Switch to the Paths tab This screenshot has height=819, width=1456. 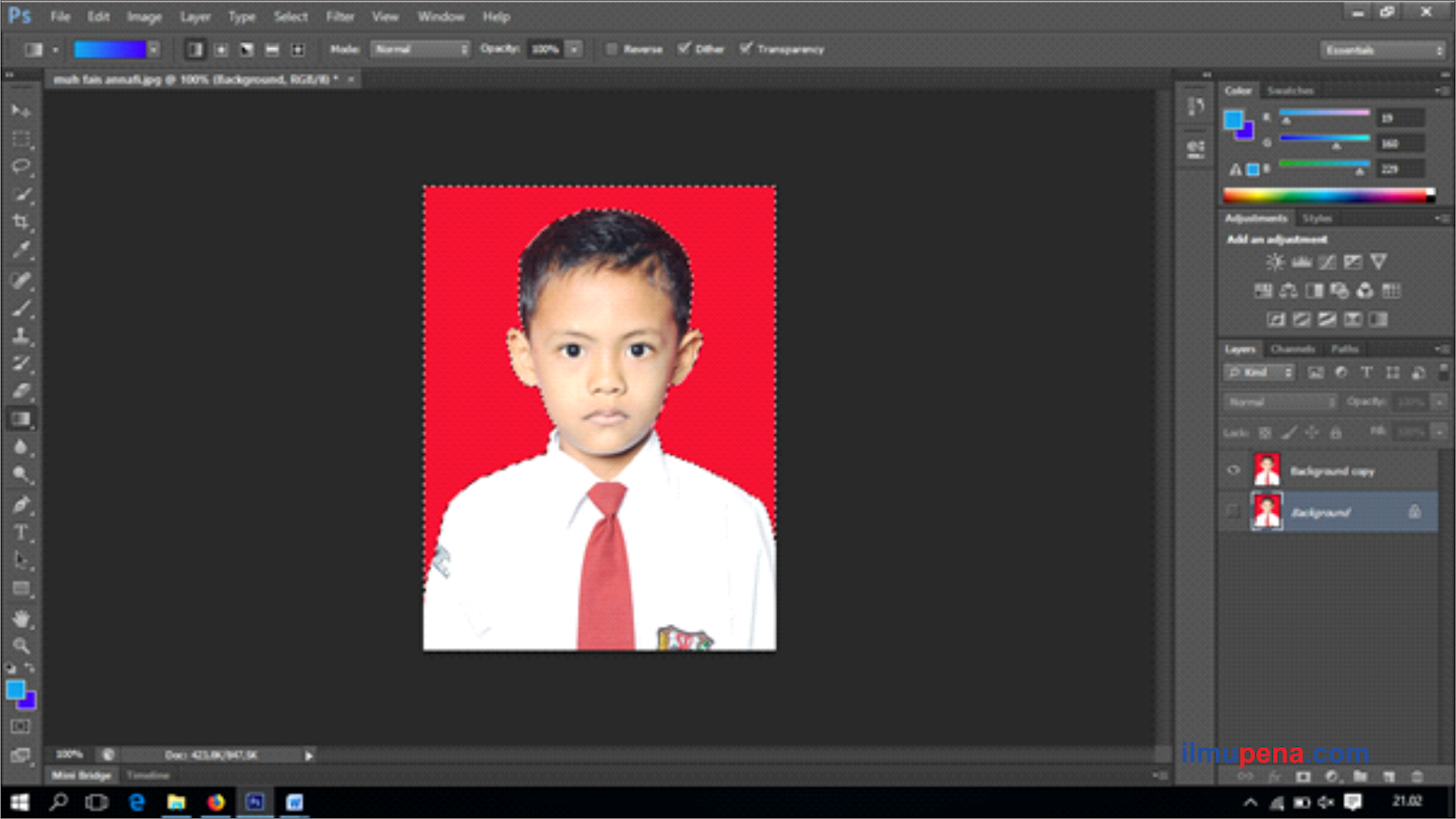(x=1344, y=349)
